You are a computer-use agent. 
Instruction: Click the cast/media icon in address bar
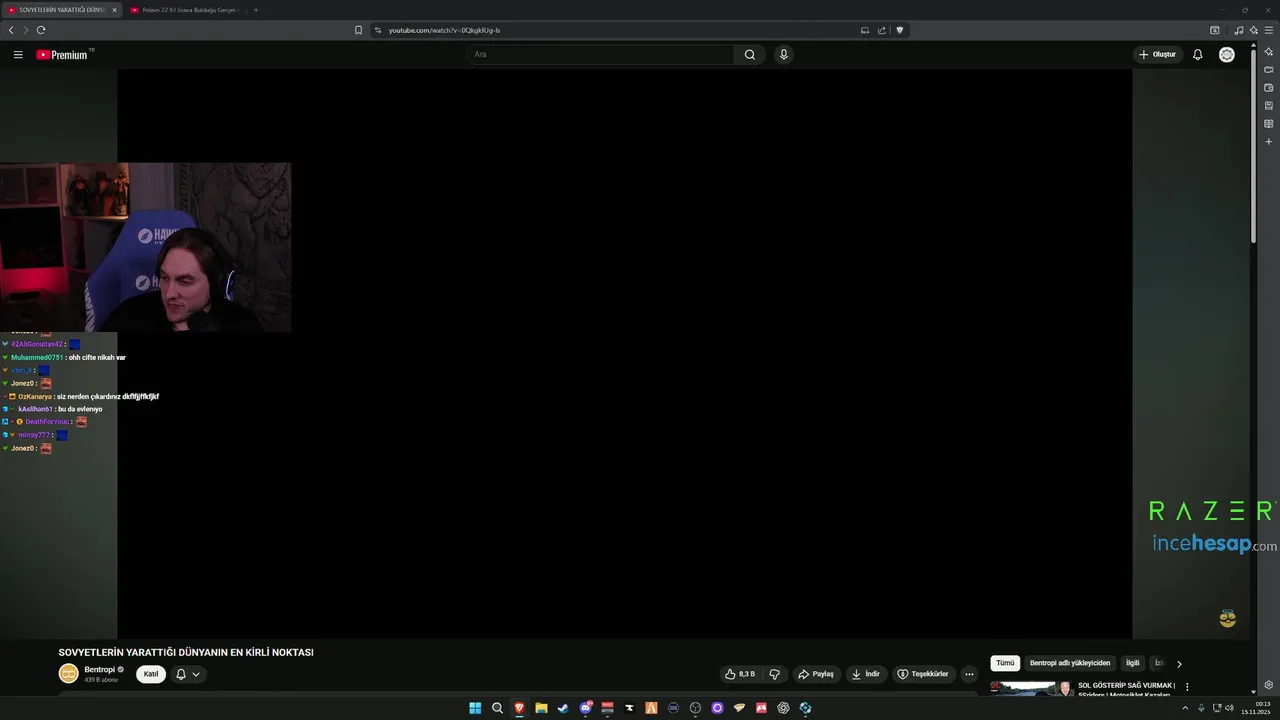pos(865,30)
